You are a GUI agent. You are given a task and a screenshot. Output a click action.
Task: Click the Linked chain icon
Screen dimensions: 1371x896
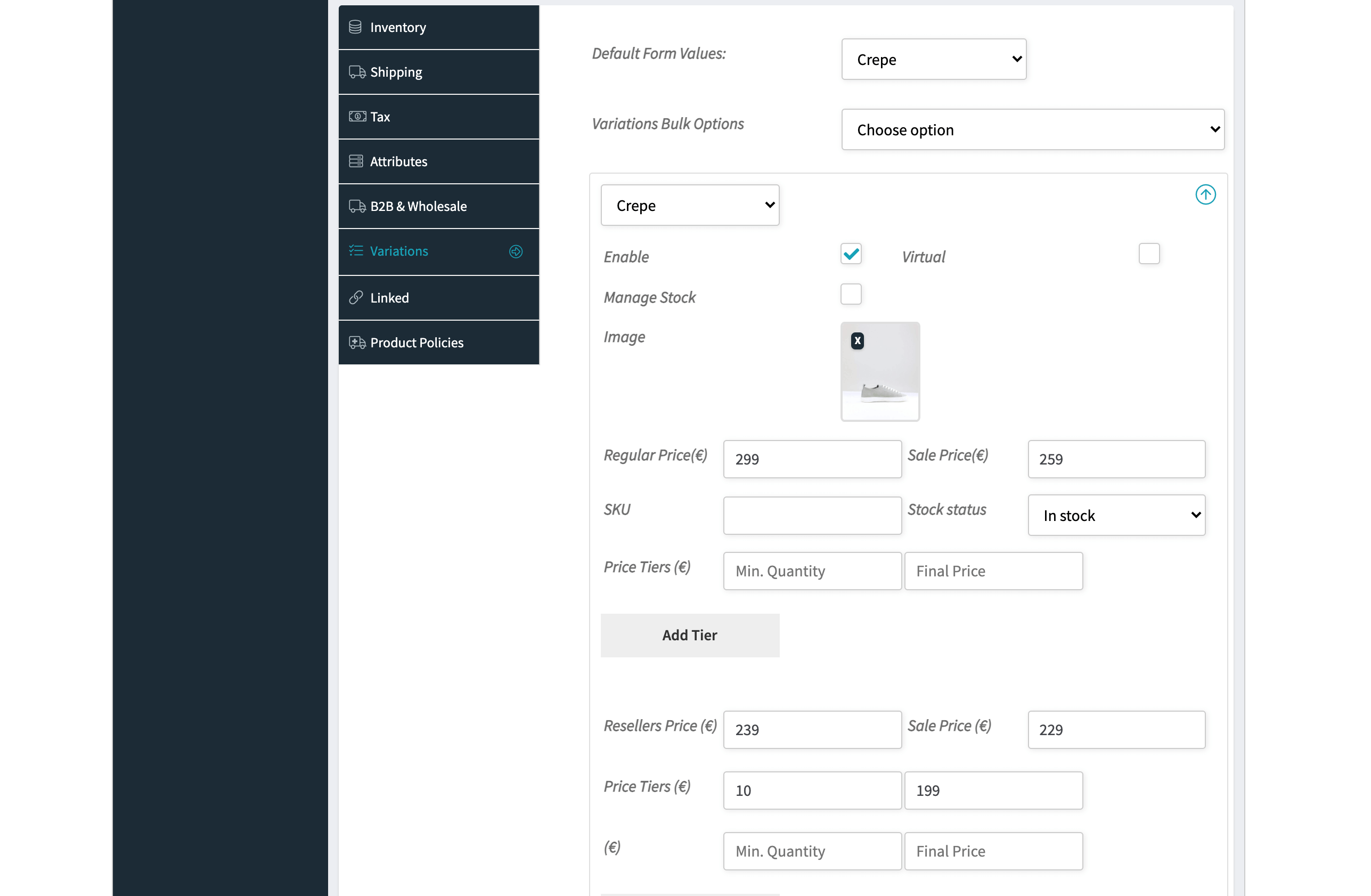pos(356,297)
